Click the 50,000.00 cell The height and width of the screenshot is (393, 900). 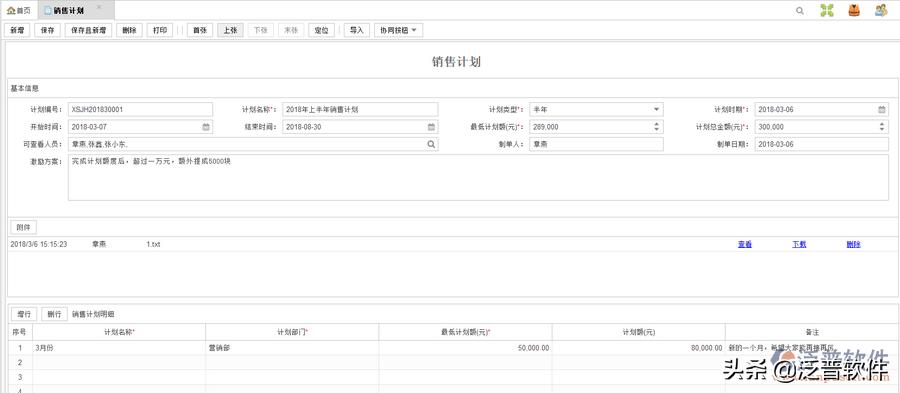pos(465,348)
